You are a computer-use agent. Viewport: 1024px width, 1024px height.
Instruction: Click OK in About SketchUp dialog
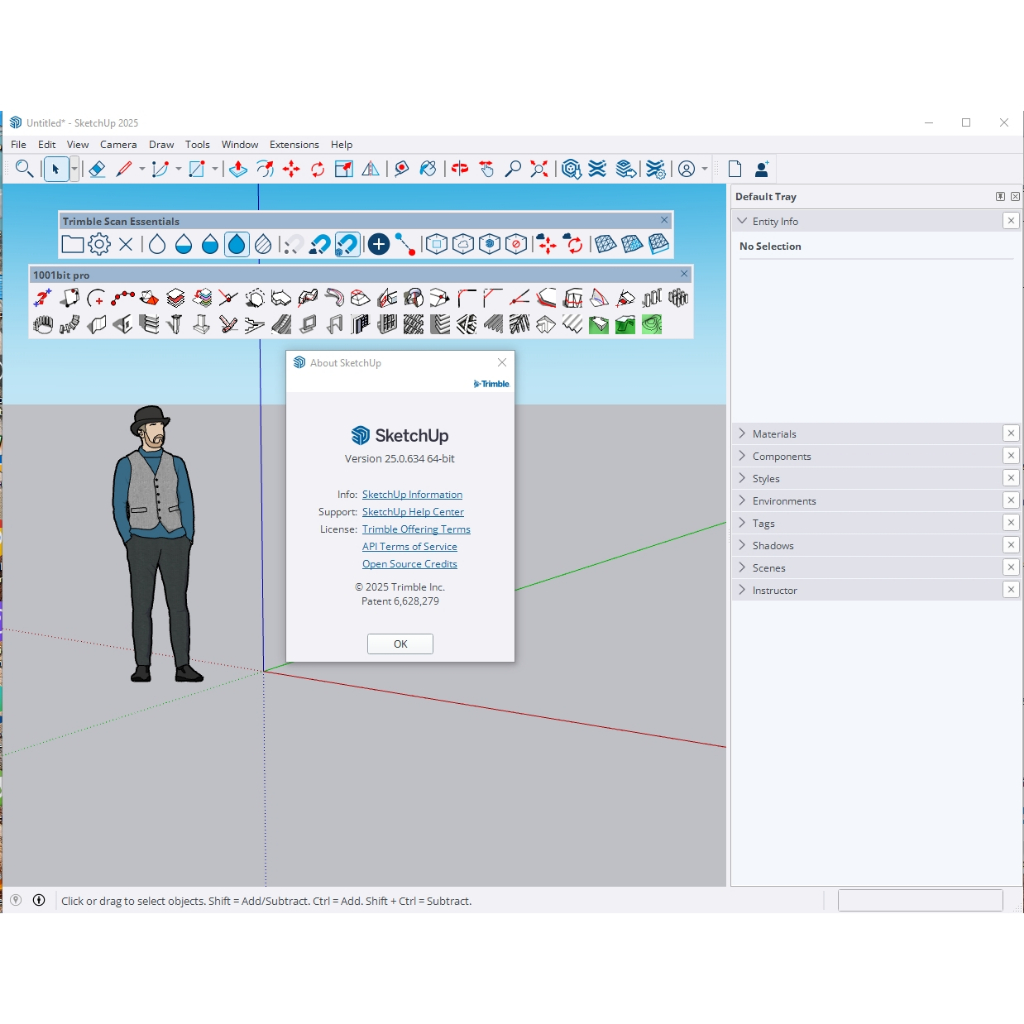point(400,644)
